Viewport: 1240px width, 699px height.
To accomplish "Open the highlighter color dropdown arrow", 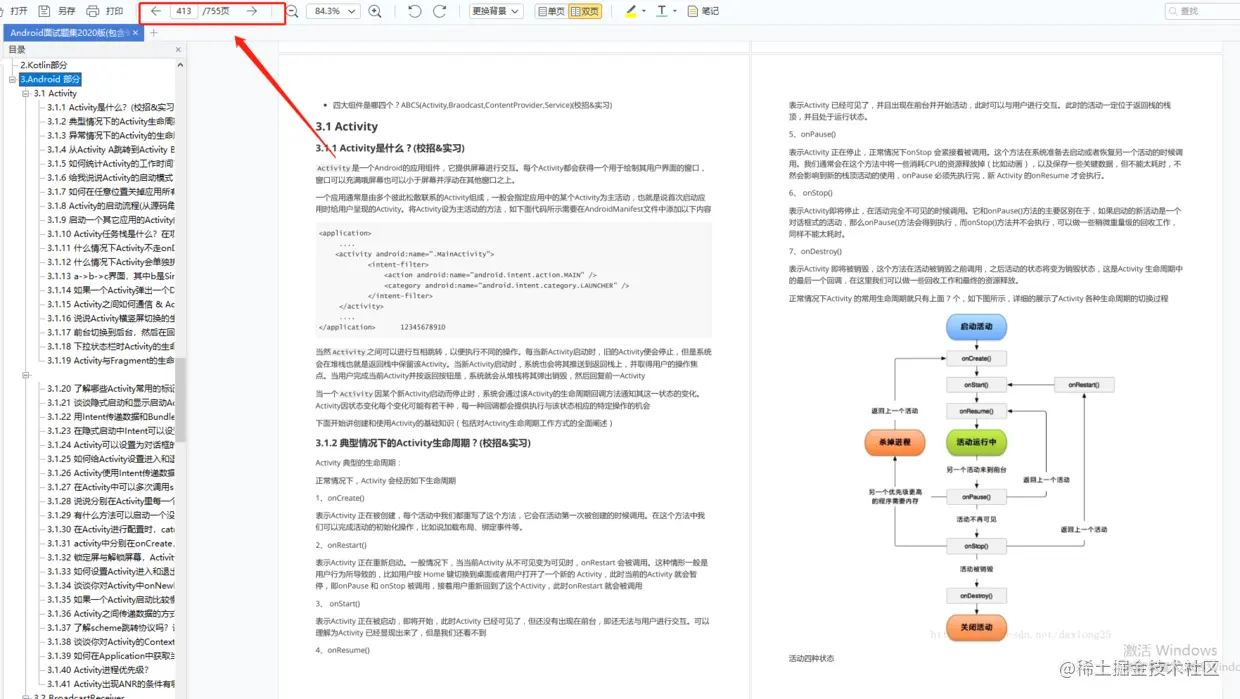I will point(643,11).
